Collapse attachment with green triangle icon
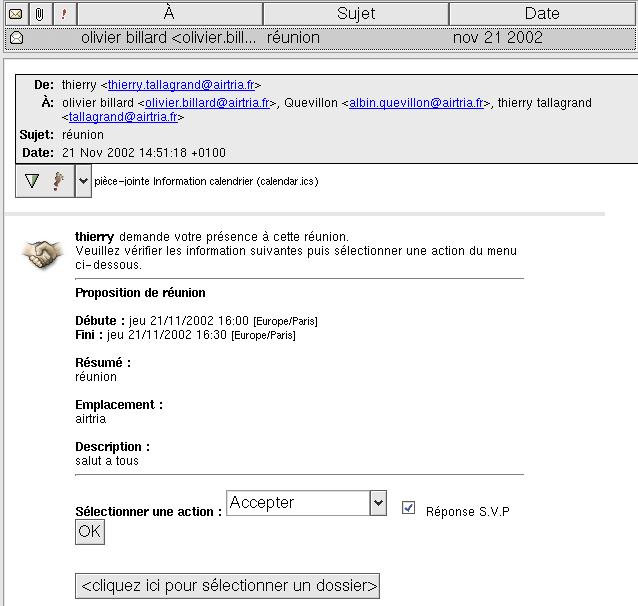This screenshot has width=638, height=606. click(32, 181)
